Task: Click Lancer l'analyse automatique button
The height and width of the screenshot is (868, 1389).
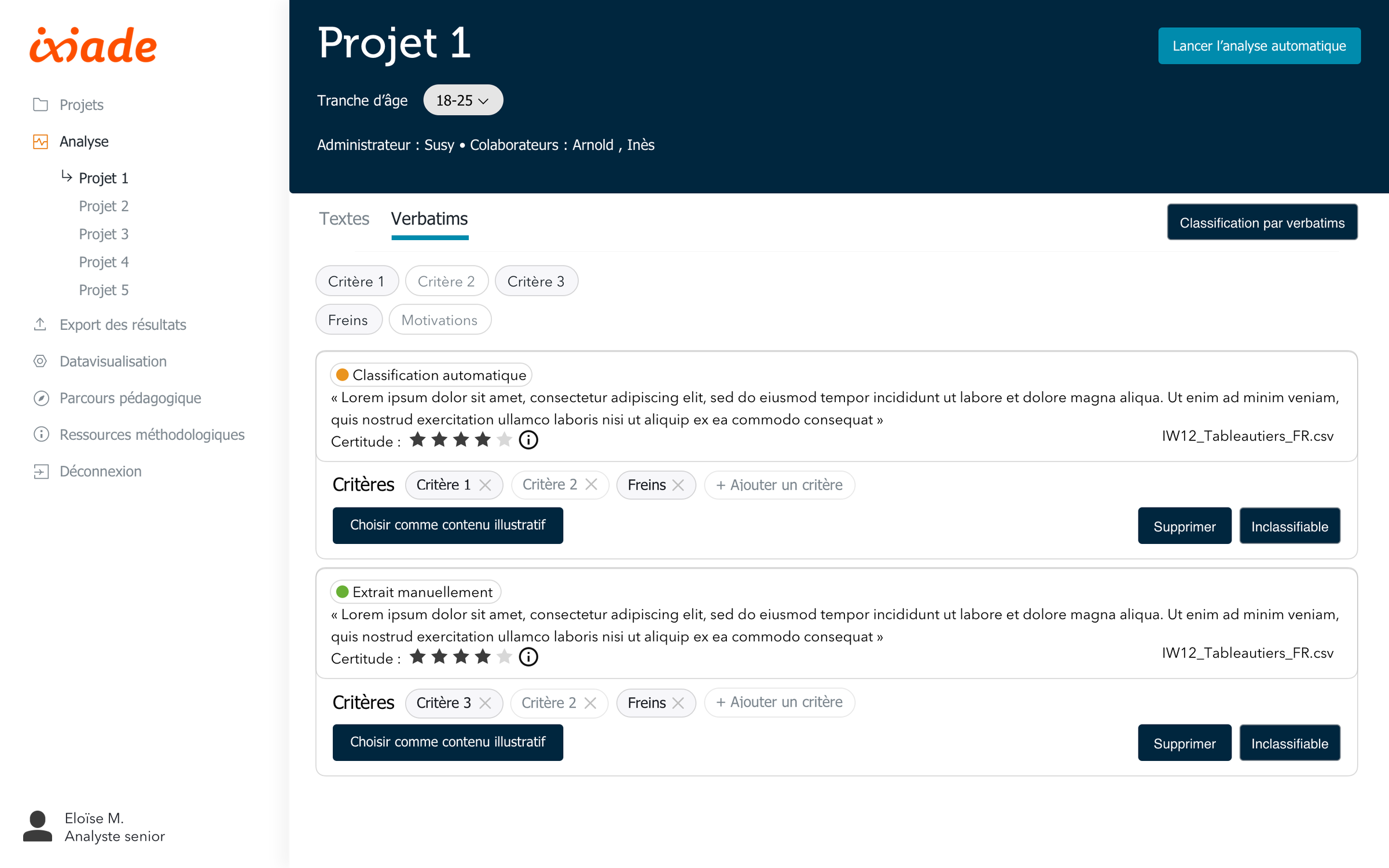Action: (1259, 46)
